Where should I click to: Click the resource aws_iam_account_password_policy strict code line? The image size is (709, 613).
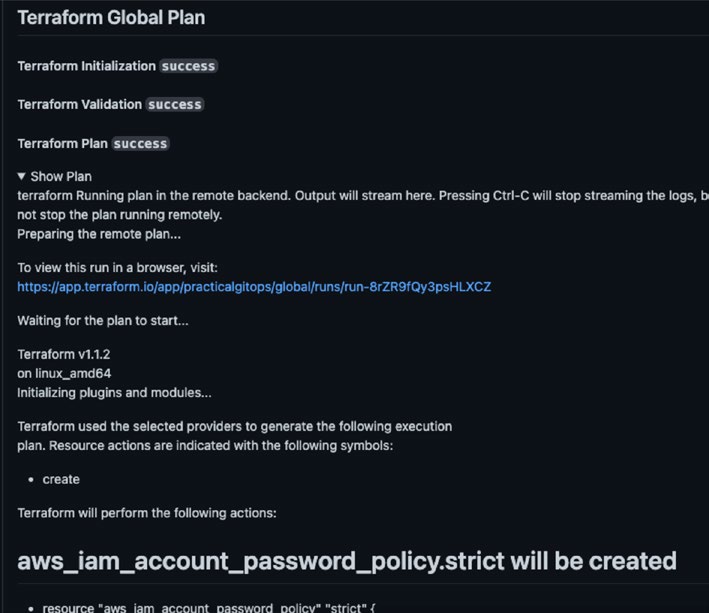[x=208, y=607]
